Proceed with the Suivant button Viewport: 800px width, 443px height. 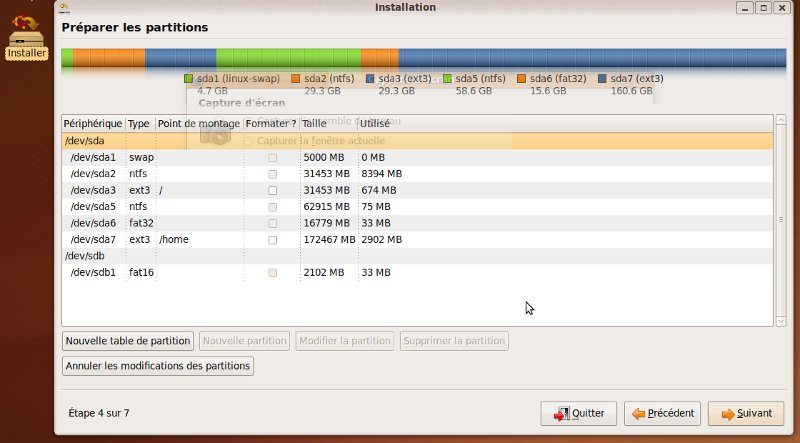click(x=746, y=413)
